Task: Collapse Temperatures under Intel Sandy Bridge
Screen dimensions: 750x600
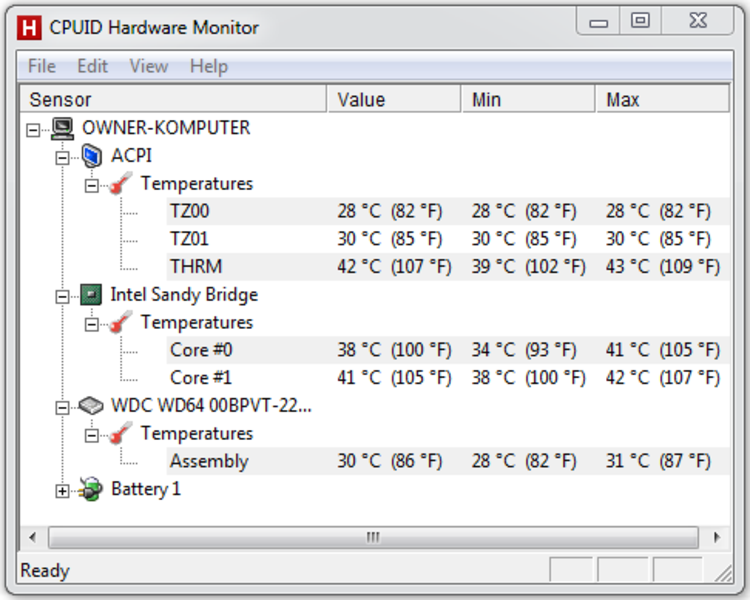Action: pyautogui.click(x=91, y=324)
